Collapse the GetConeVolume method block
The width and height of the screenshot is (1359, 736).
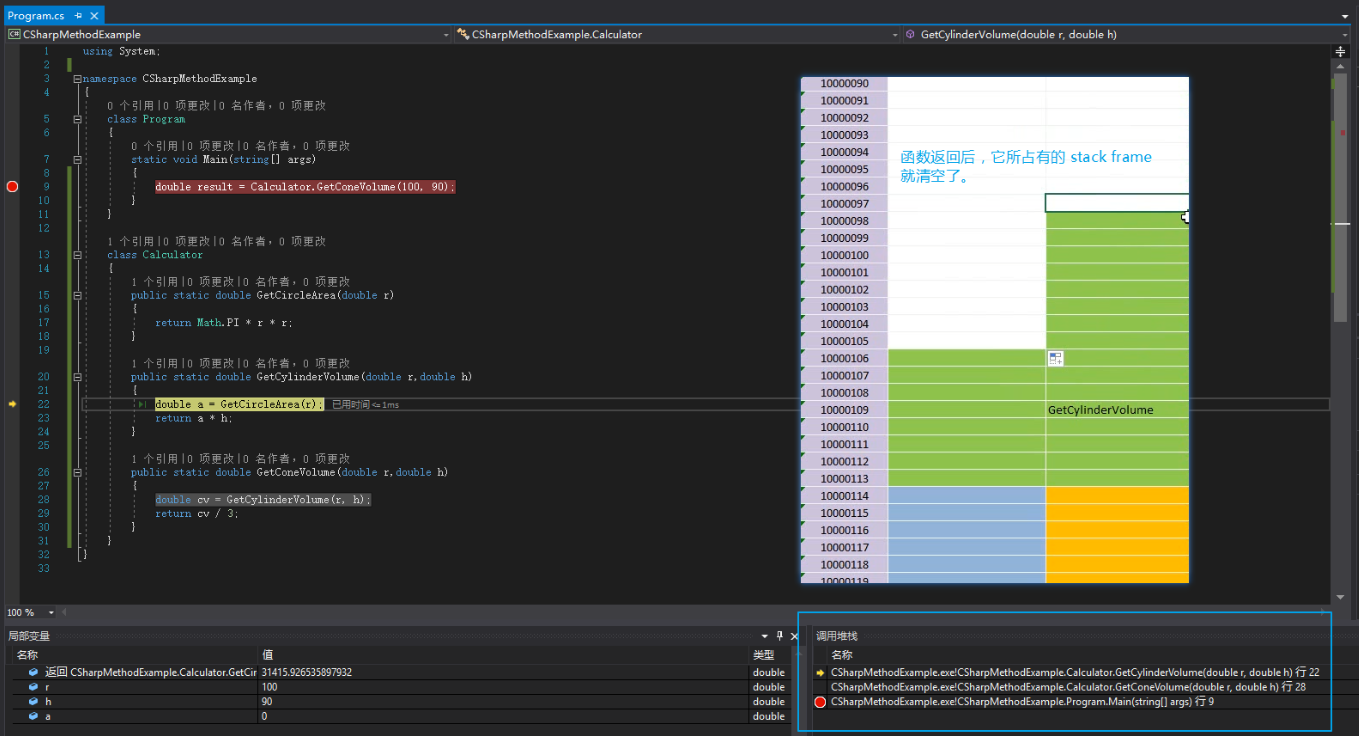coord(77,472)
